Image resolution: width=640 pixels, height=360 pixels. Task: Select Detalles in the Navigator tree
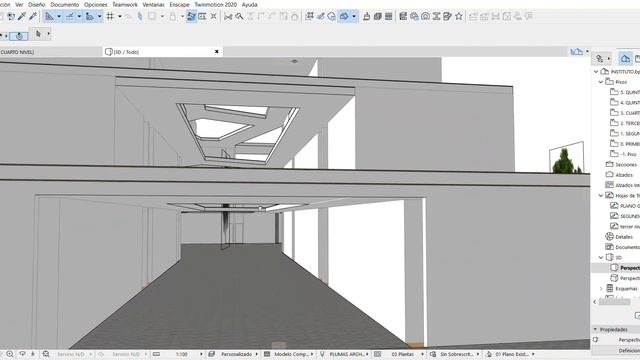(x=620, y=237)
